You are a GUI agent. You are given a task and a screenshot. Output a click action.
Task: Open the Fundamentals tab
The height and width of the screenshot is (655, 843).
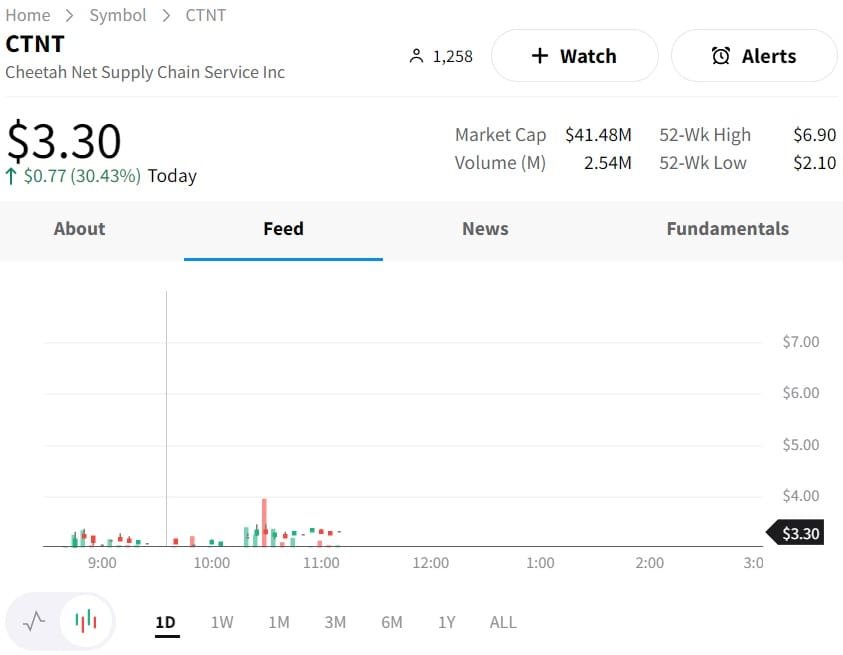coord(727,229)
